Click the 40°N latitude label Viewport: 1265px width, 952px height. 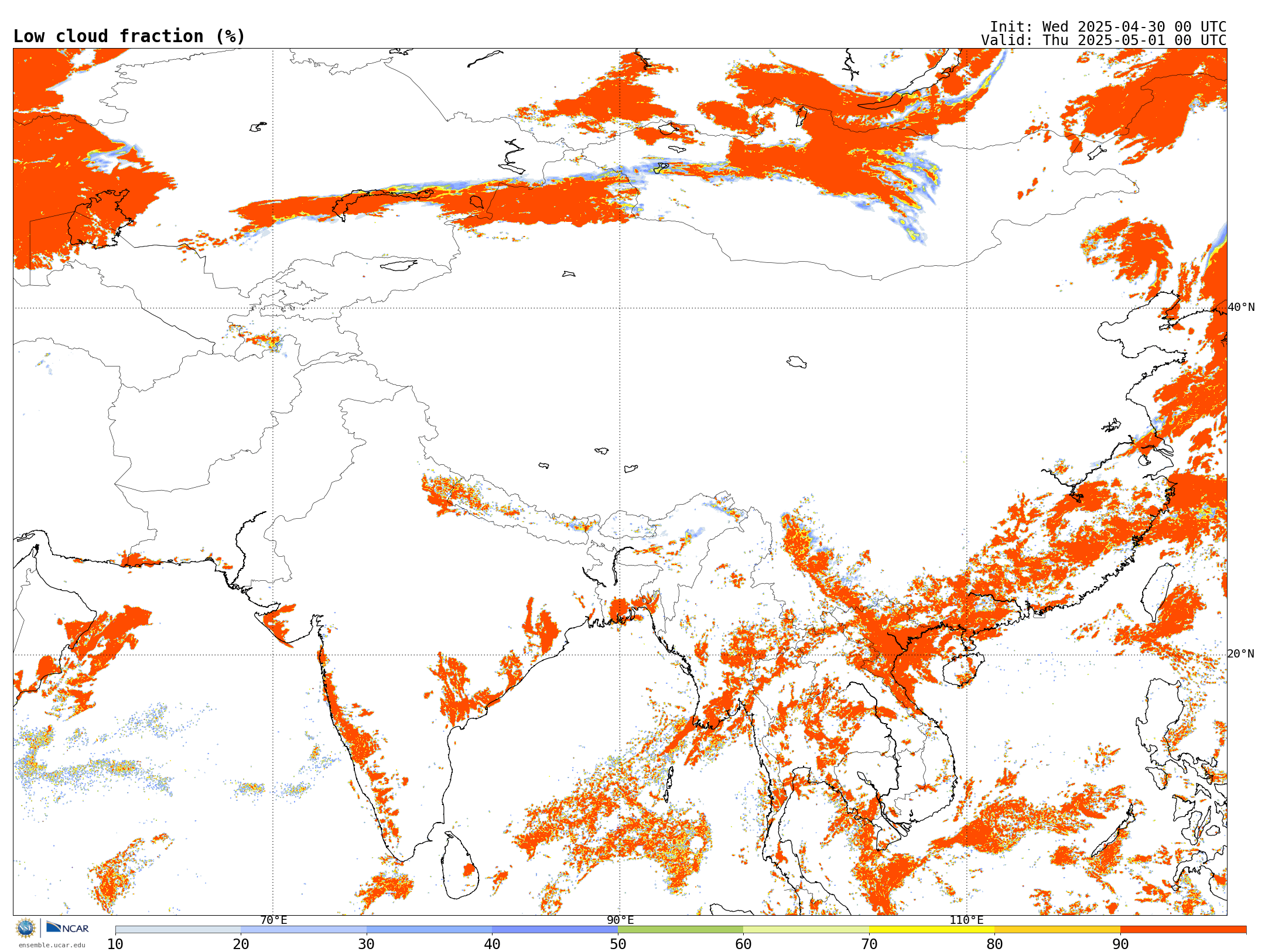tap(1241, 307)
